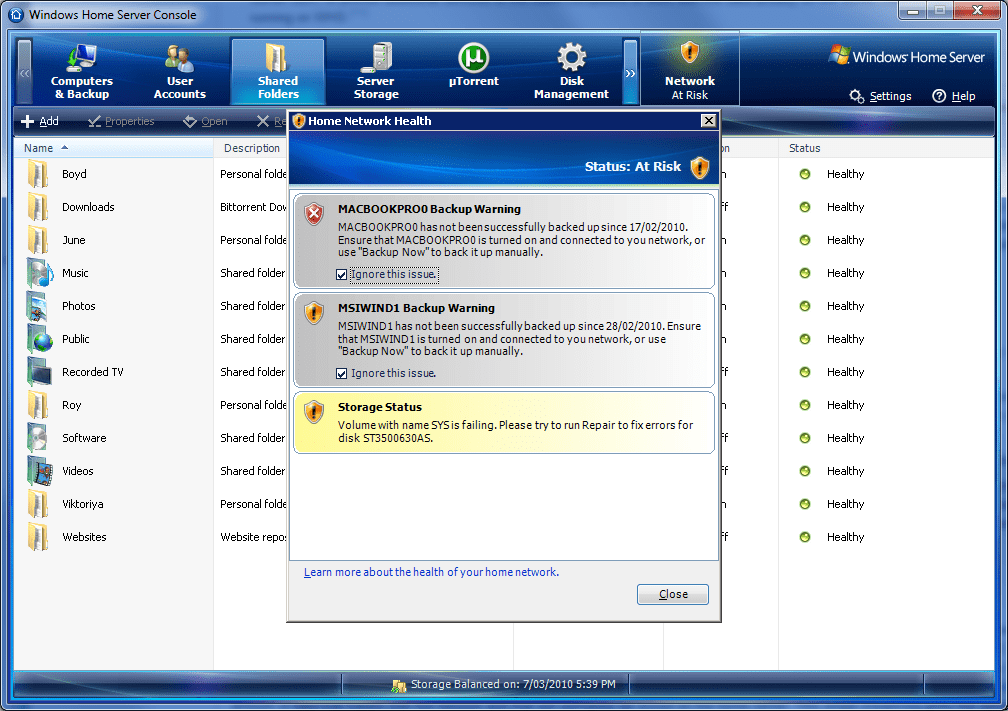Click the Properties toolbar button
This screenshot has height=711, width=1008.
point(122,121)
